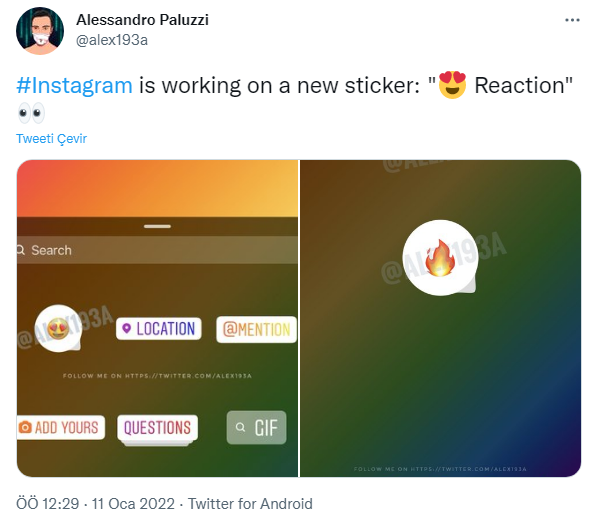Click the Search stickers field

pos(157,250)
